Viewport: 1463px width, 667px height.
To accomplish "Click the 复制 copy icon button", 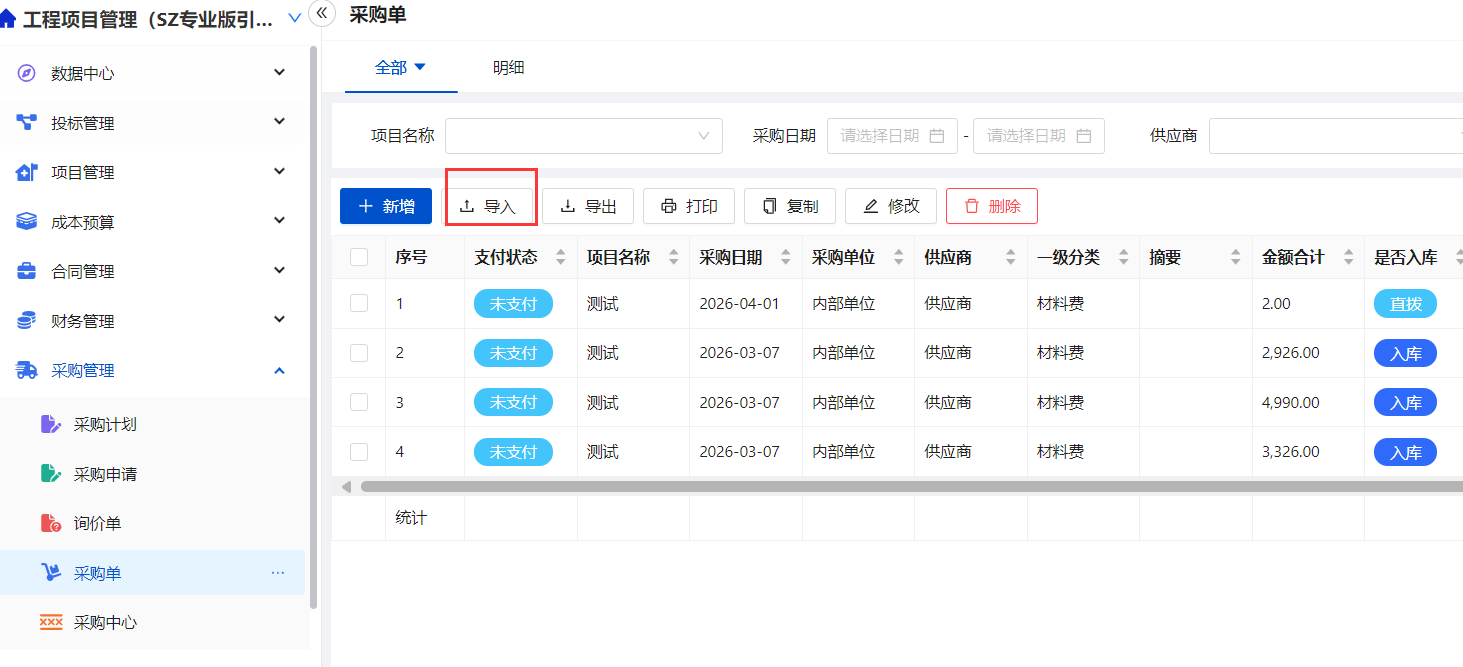I will (771, 206).
